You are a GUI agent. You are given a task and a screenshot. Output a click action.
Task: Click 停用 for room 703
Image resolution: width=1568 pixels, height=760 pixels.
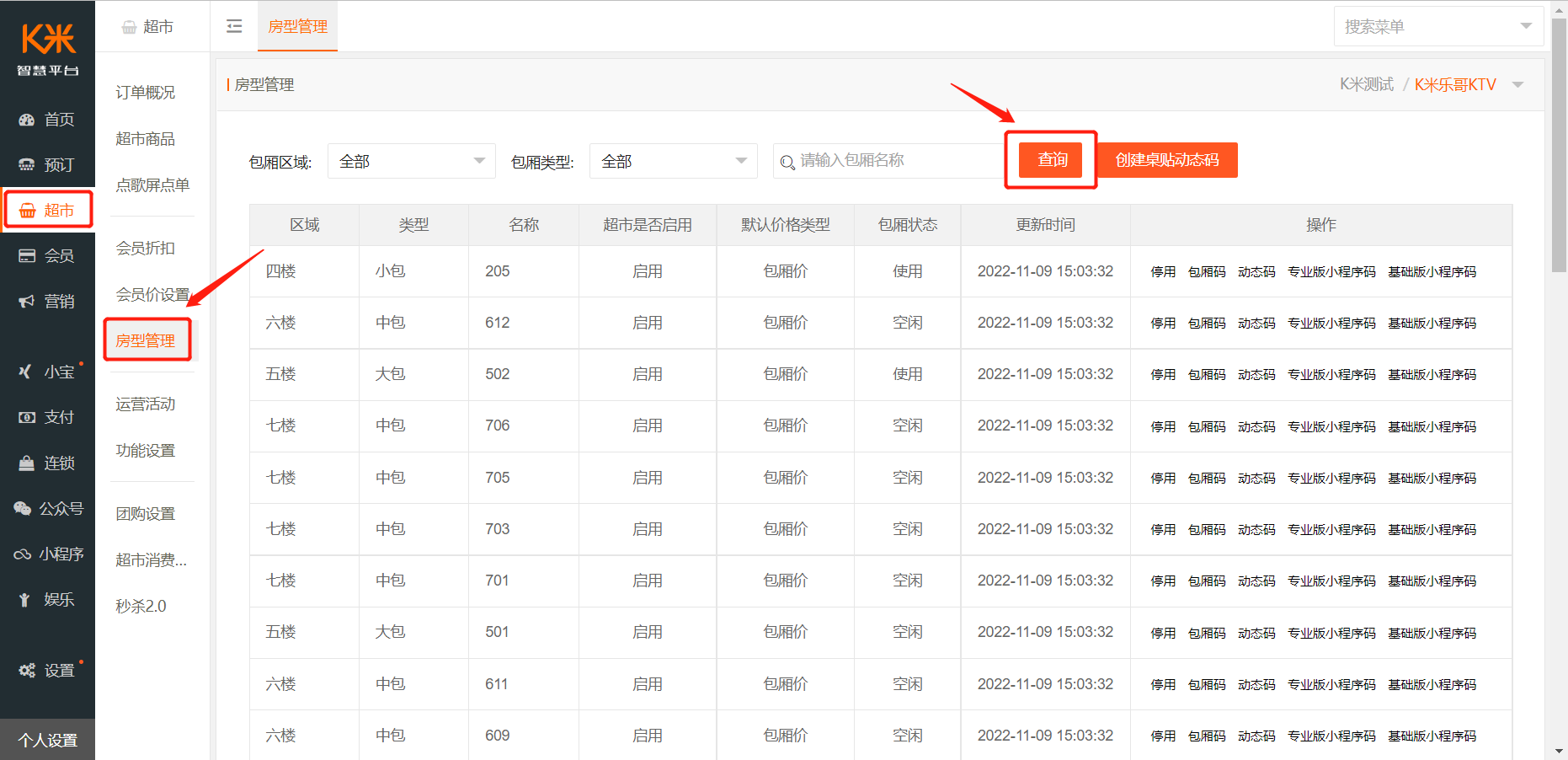[1163, 530]
